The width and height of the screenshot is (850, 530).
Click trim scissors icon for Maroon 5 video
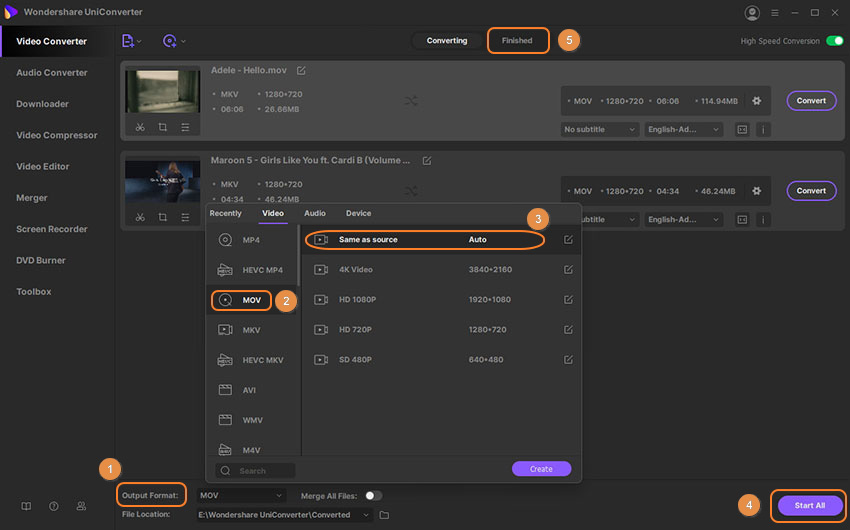[140, 217]
